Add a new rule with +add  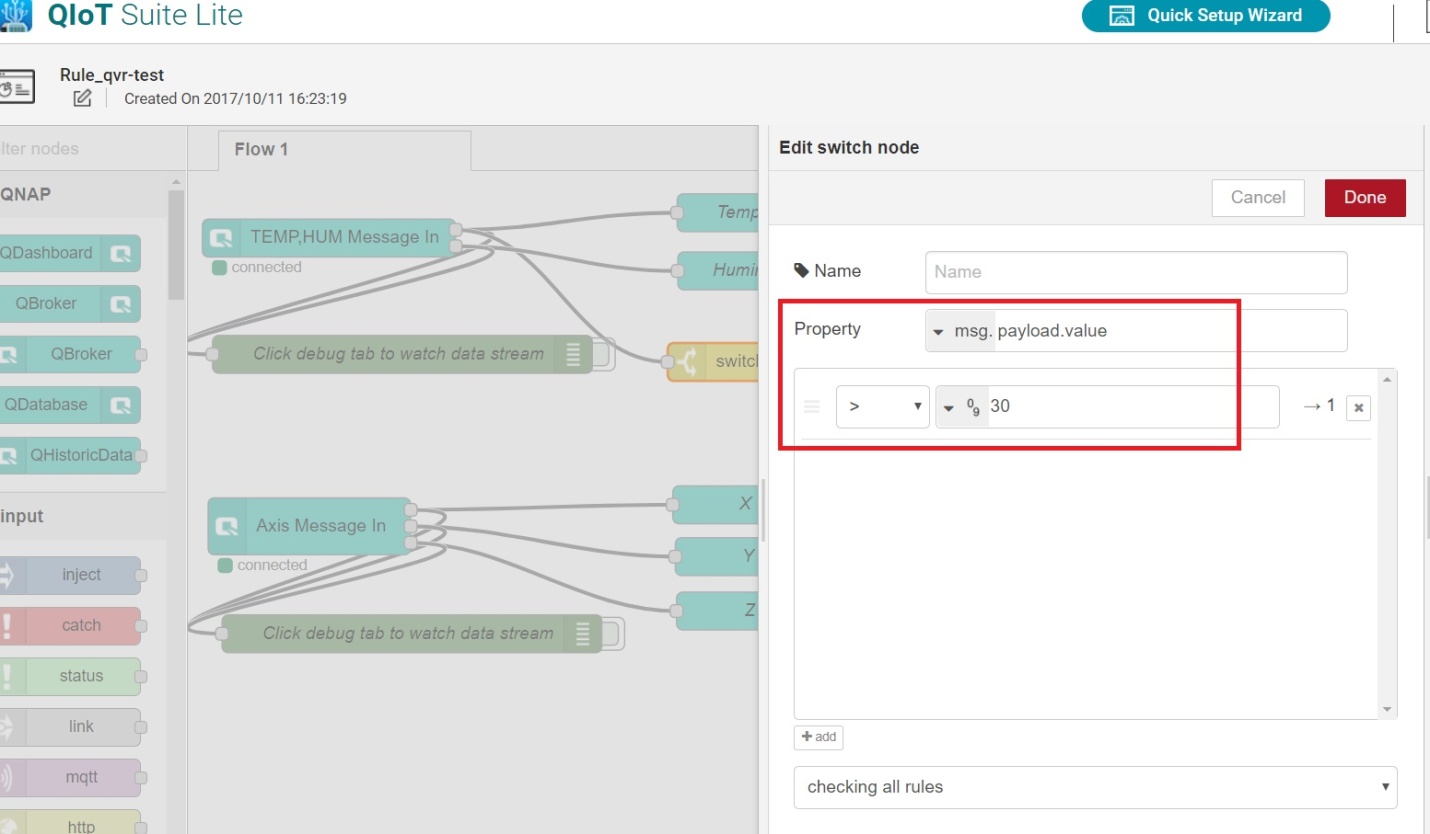tap(819, 737)
